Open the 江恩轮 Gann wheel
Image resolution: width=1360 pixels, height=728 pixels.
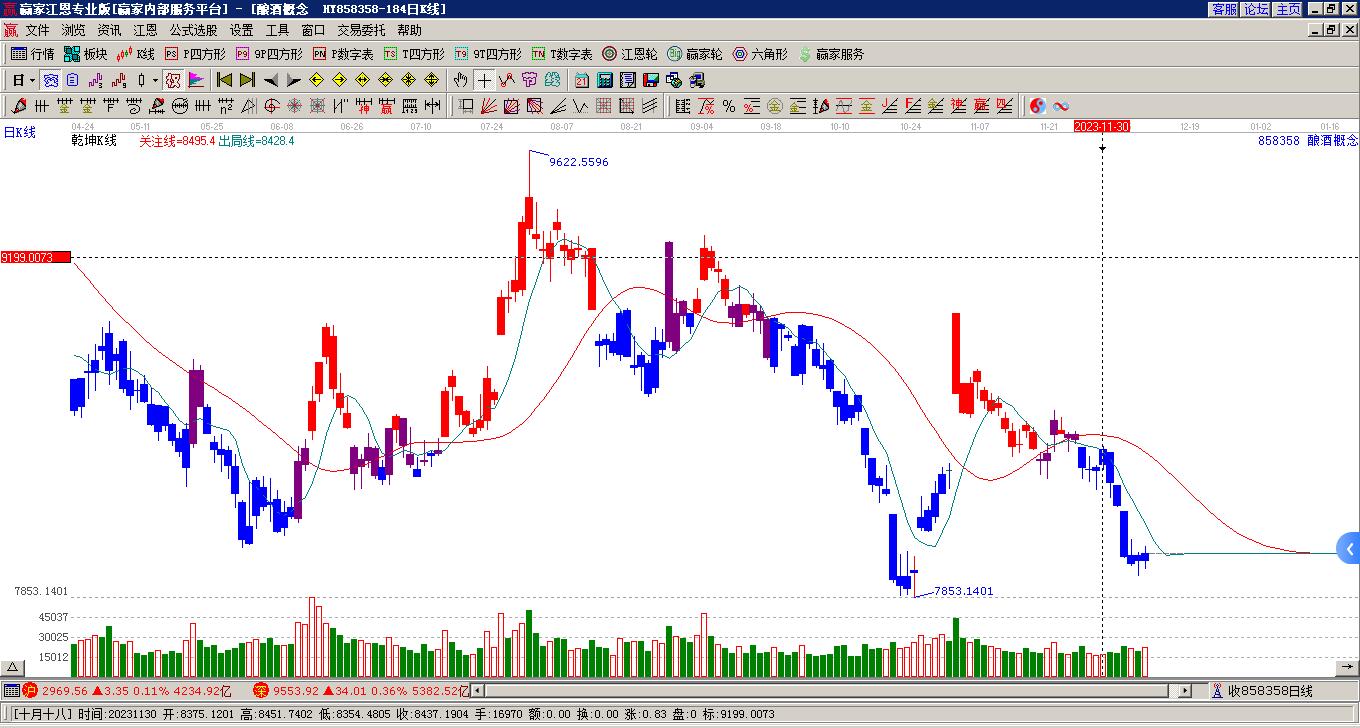(x=630, y=54)
